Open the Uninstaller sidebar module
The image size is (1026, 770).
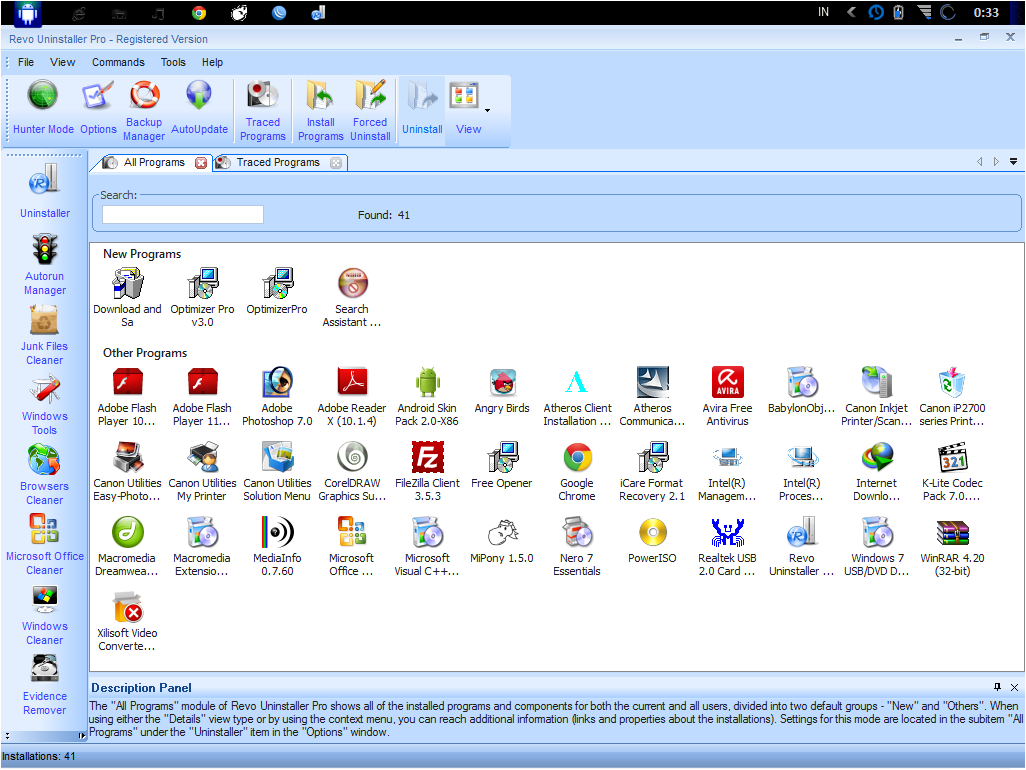point(44,190)
